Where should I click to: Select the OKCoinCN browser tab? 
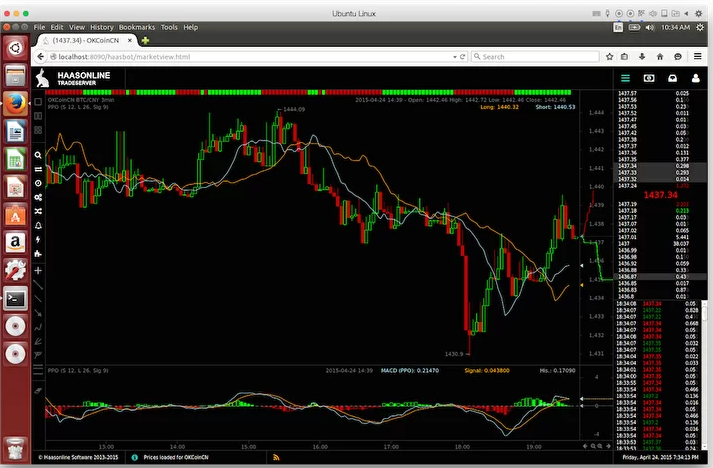pyautogui.click(x=86, y=40)
